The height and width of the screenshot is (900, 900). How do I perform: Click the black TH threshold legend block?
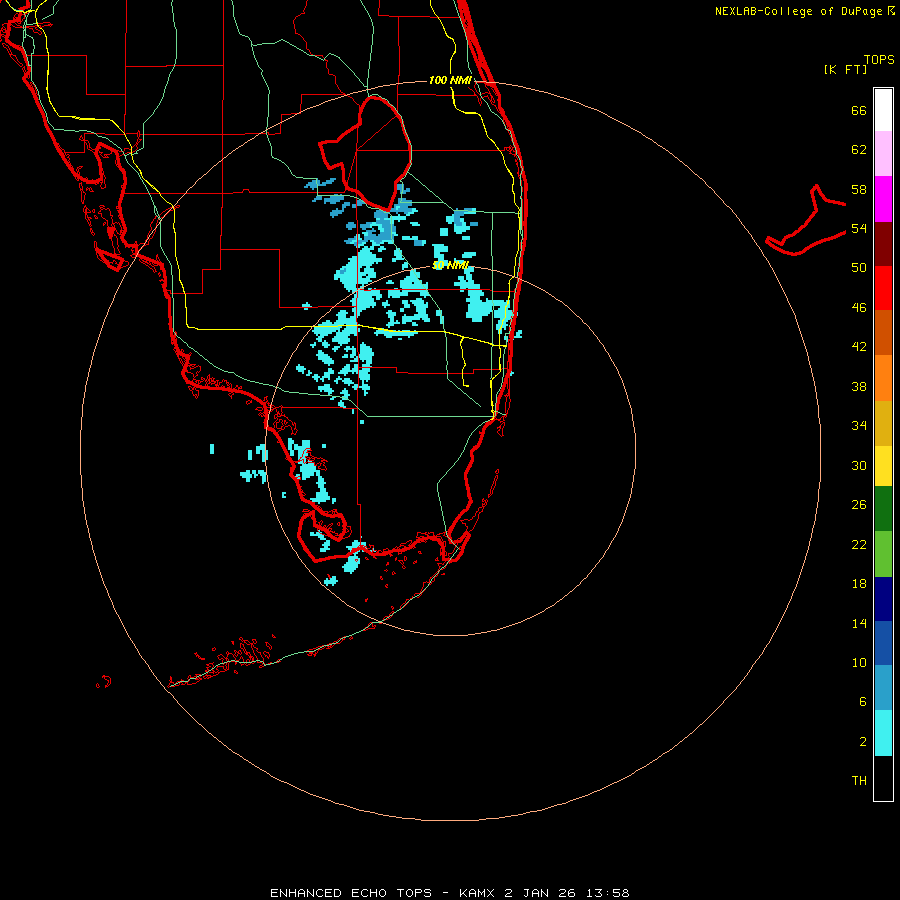(883, 778)
